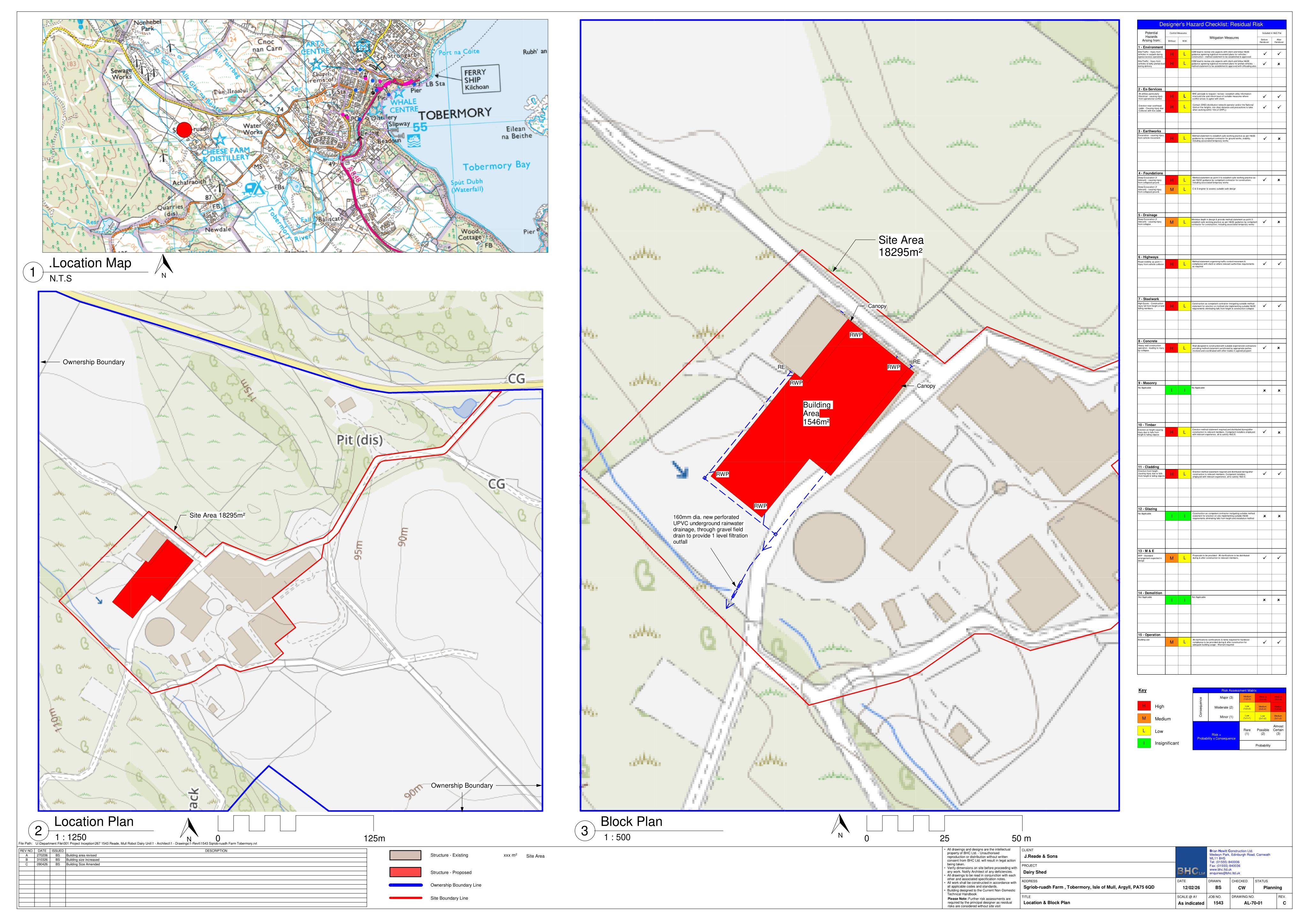The height and width of the screenshot is (924, 1308).
Task: Click the 'Site Area 18295m²' label in the Block Plan
Action: click(x=901, y=246)
